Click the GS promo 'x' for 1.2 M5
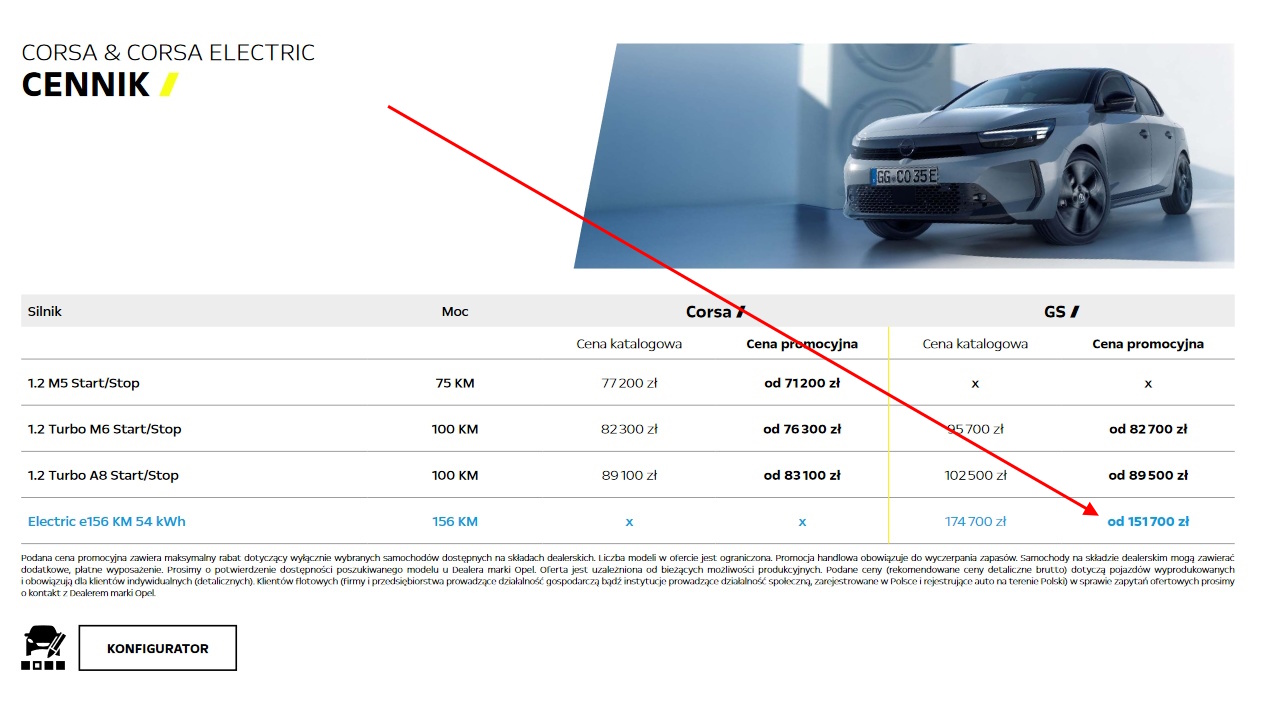The height and width of the screenshot is (712, 1263). tap(1148, 383)
